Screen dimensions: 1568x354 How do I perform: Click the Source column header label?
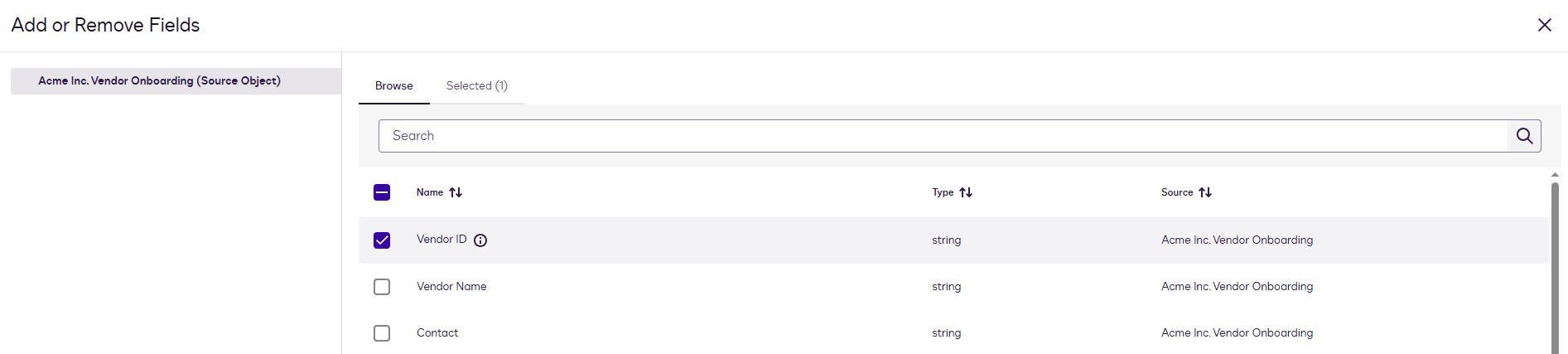tap(1177, 192)
